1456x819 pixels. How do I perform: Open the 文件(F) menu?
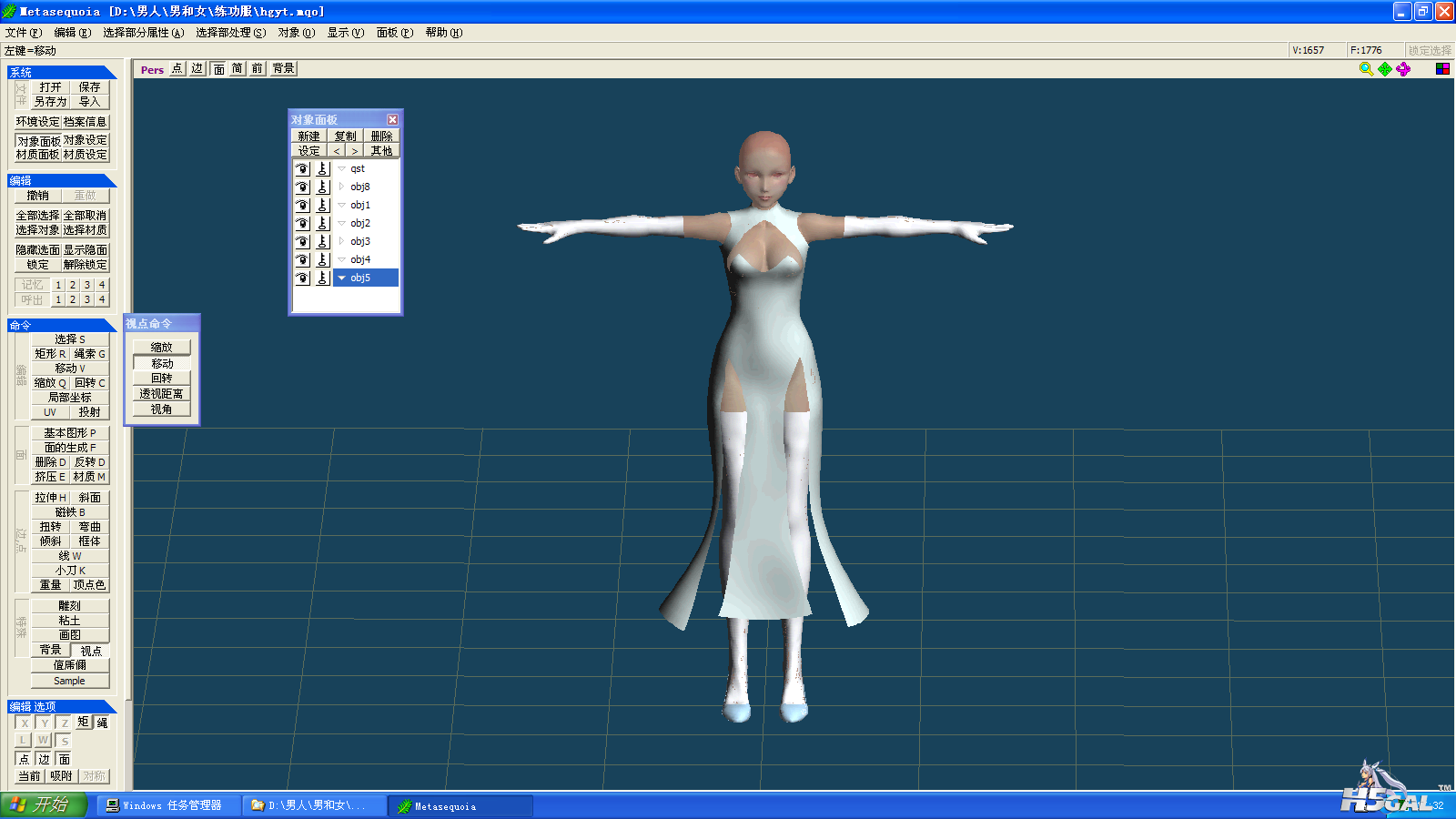[x=23, y=33]
